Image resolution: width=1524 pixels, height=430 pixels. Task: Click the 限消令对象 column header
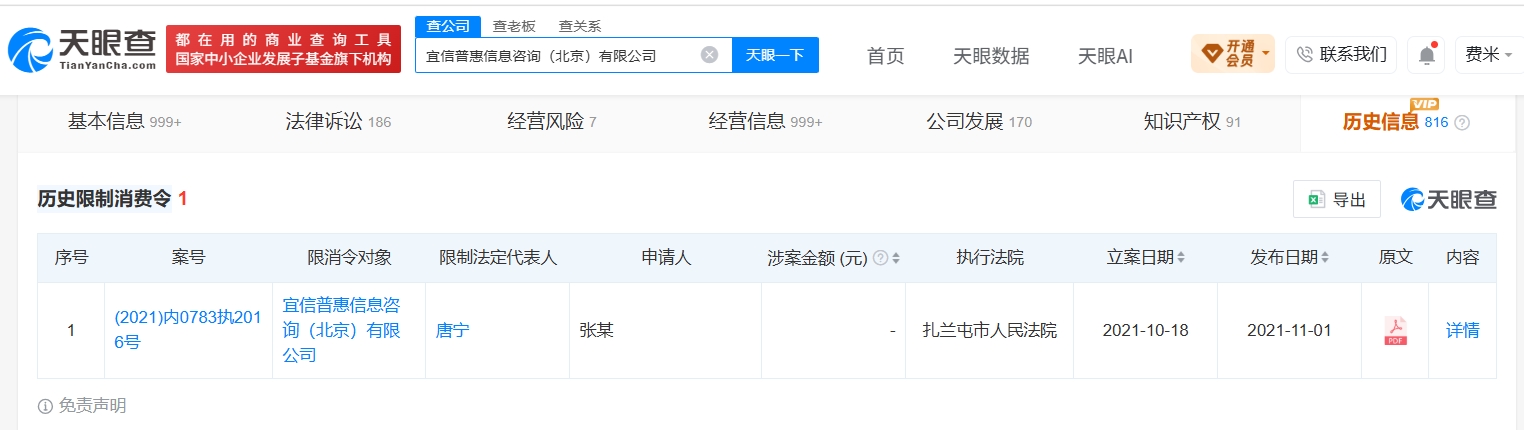[349, 258]
